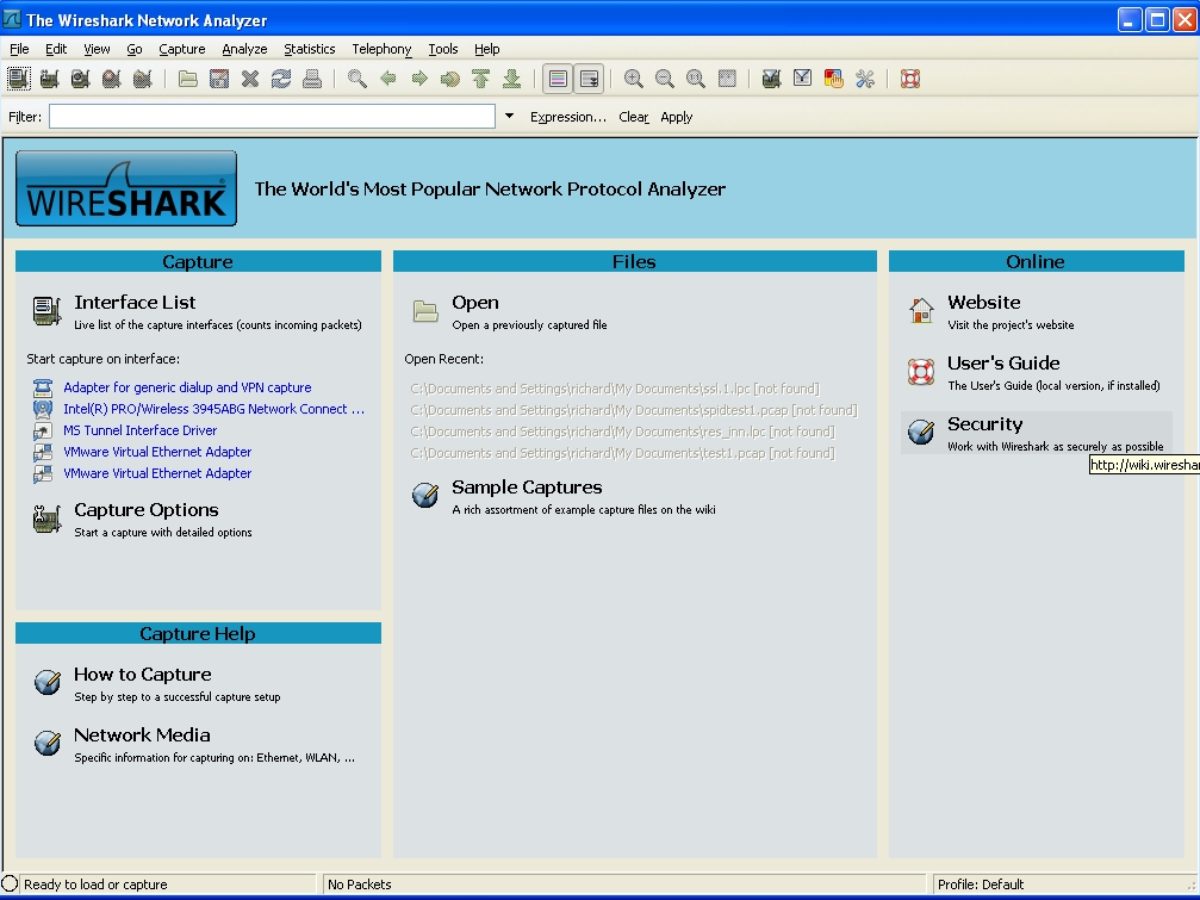The image size is (1200, 900).
Task: Click Open to load a captured file
Action: click(x=475, y=302)
